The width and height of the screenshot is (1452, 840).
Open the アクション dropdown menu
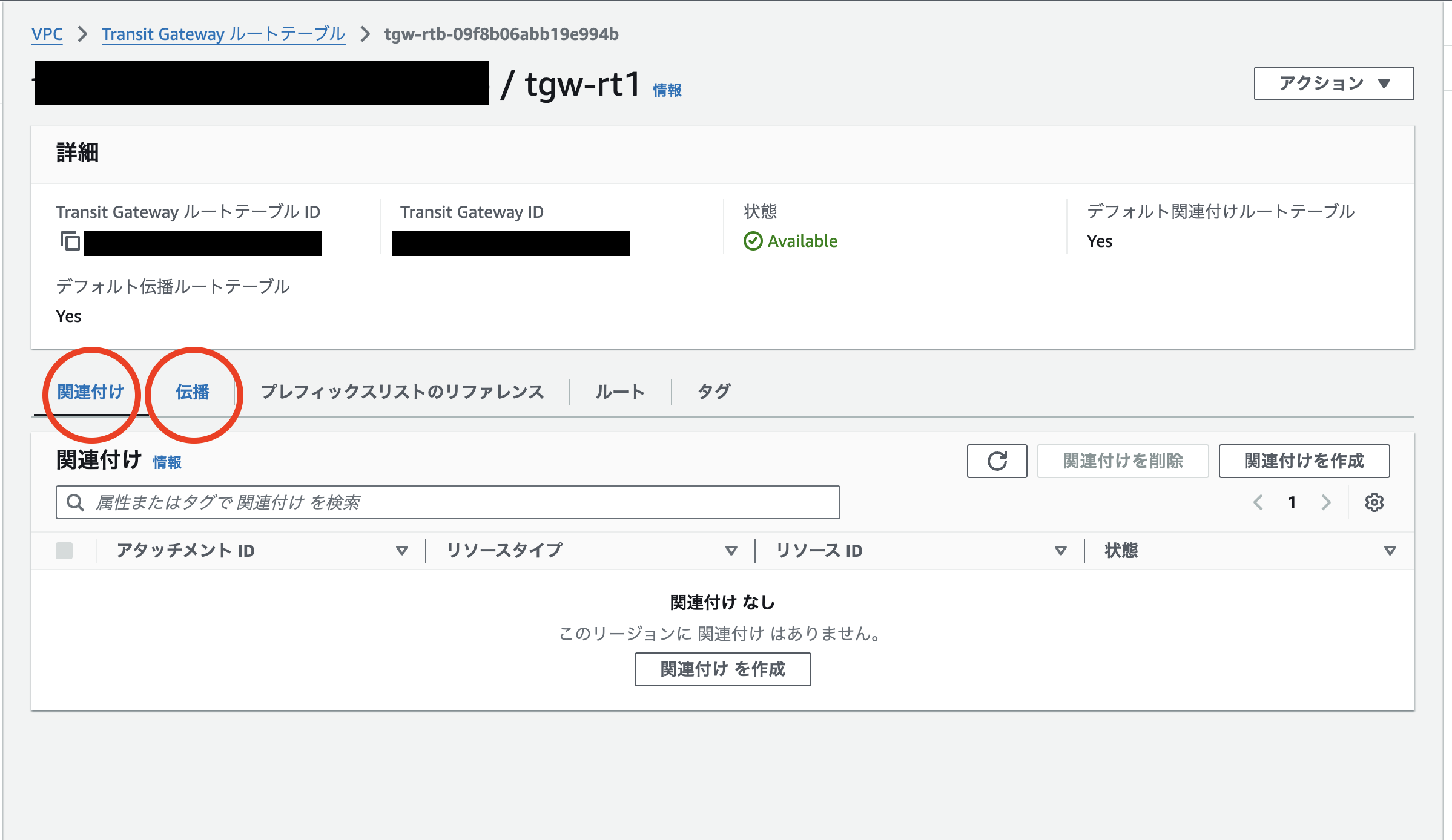pyautogui.click(x=1332, y=84)
